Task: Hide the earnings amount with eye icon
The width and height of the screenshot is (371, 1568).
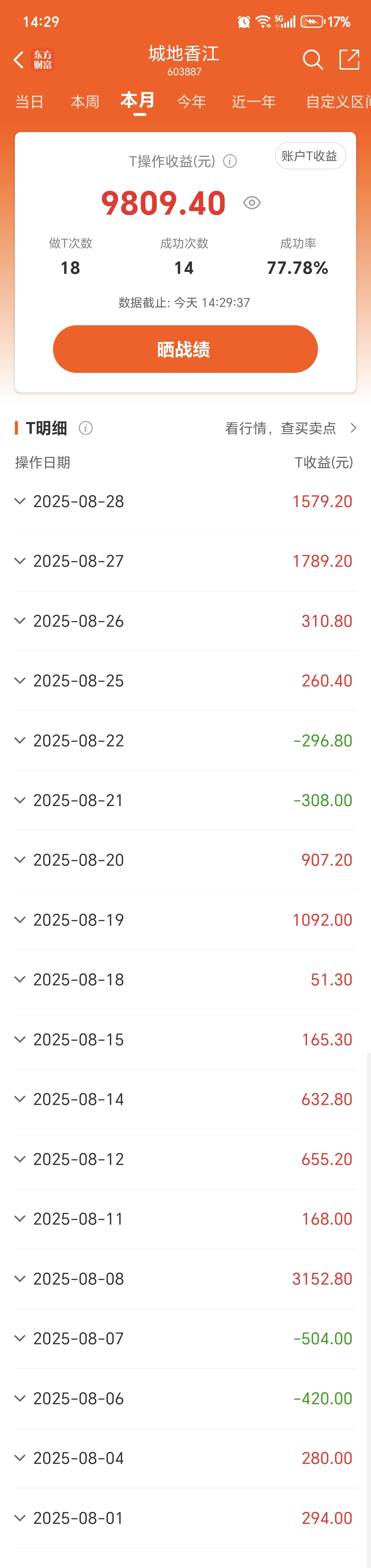Action: coord(252,203)
